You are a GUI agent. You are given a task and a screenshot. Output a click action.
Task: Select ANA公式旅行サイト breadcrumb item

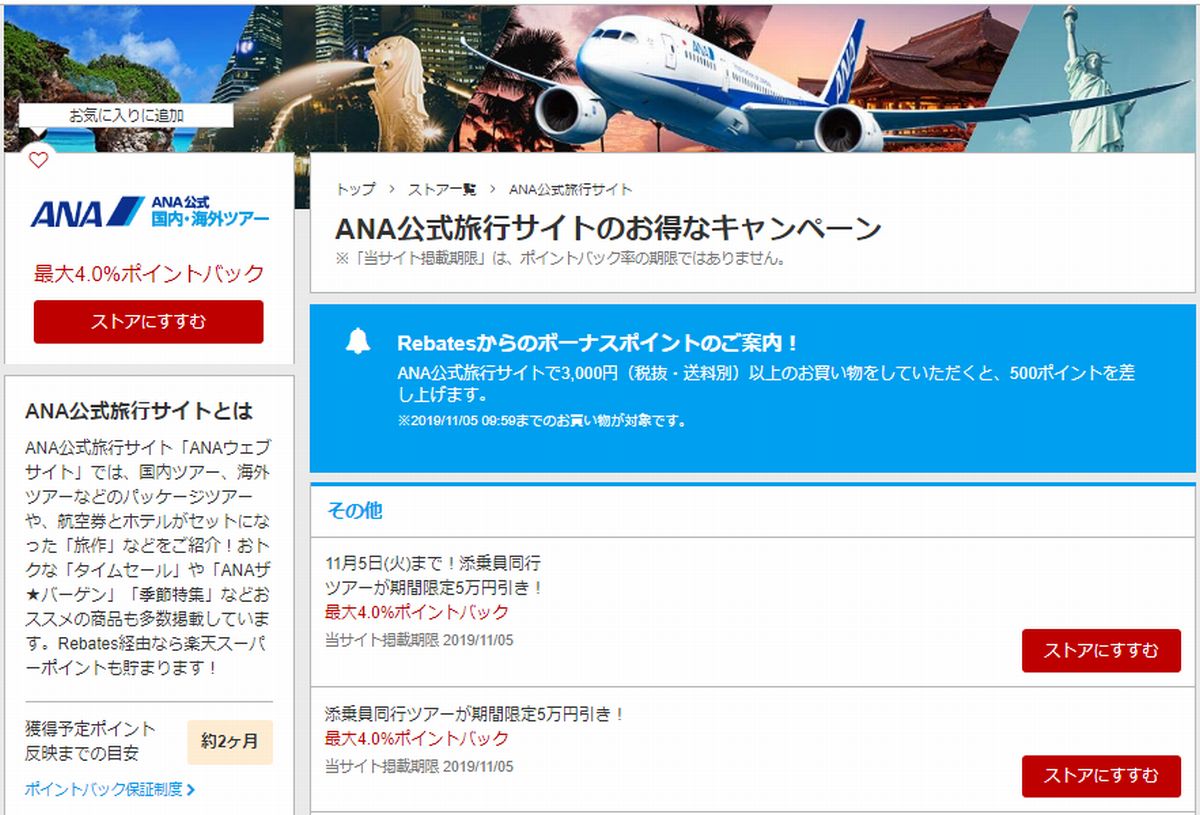[x=570, y=189]
